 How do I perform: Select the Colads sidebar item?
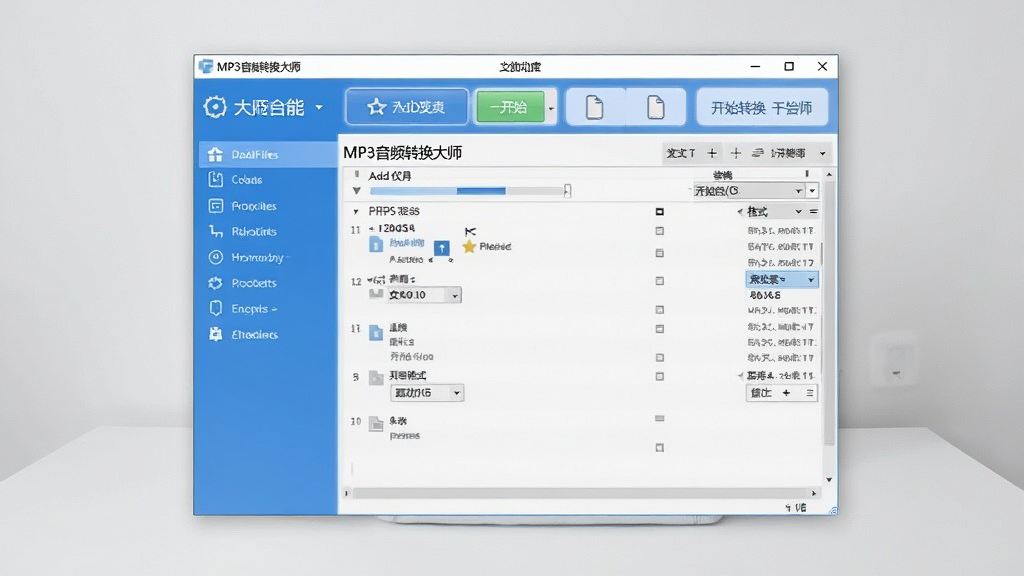point(268,180)
